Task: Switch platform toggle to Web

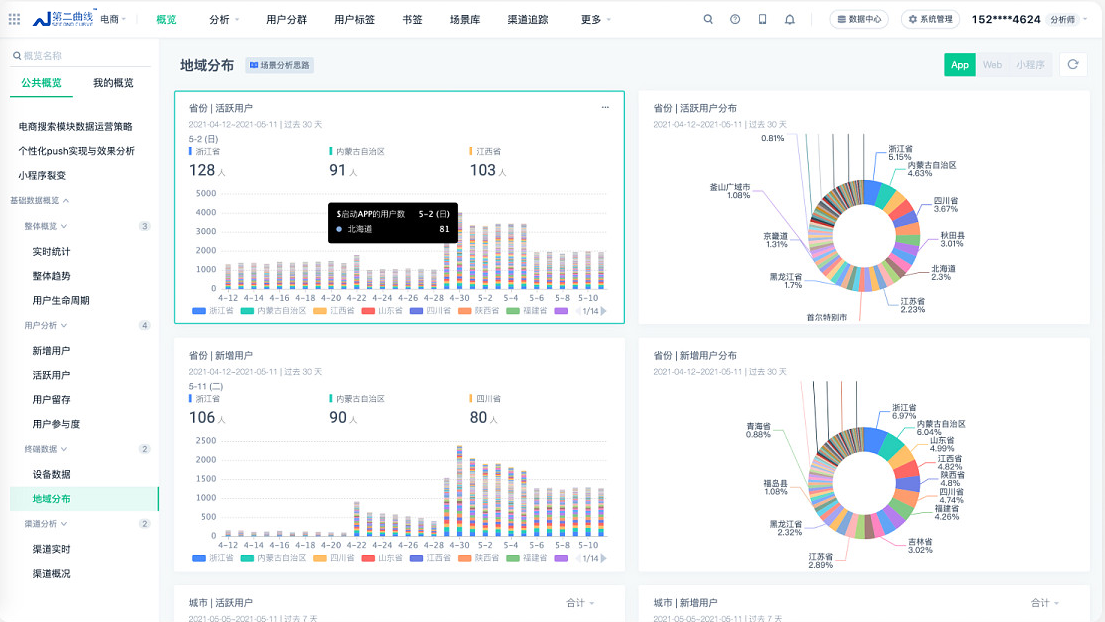Action: (991, 65)
